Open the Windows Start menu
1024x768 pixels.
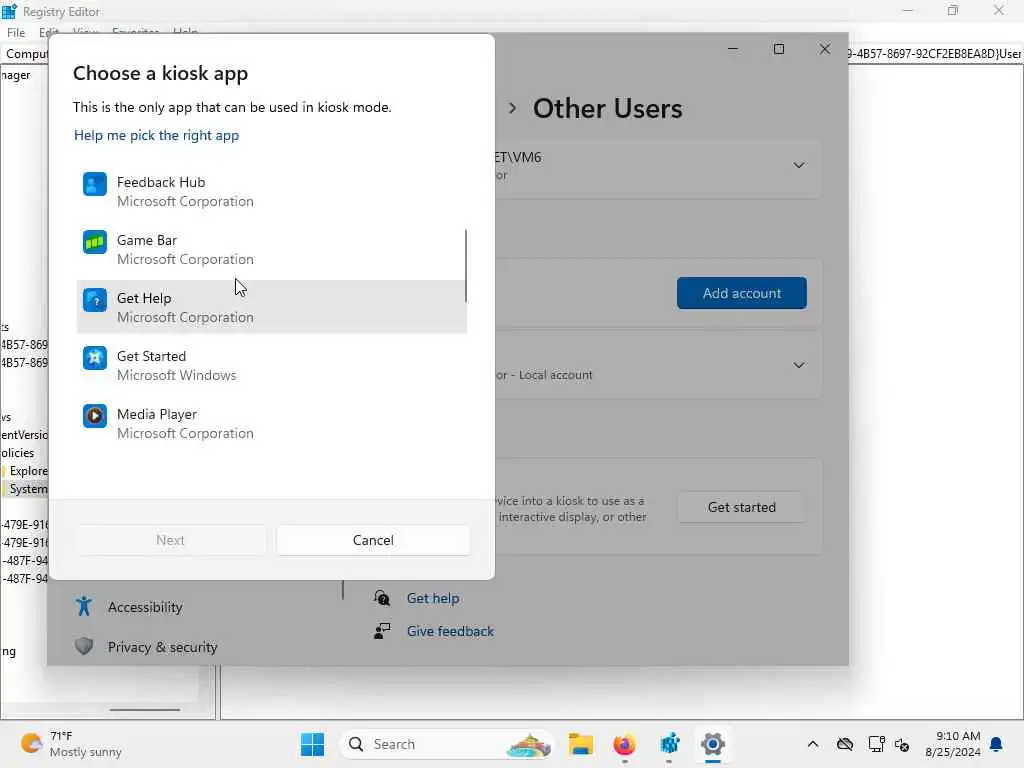[312, 744]
